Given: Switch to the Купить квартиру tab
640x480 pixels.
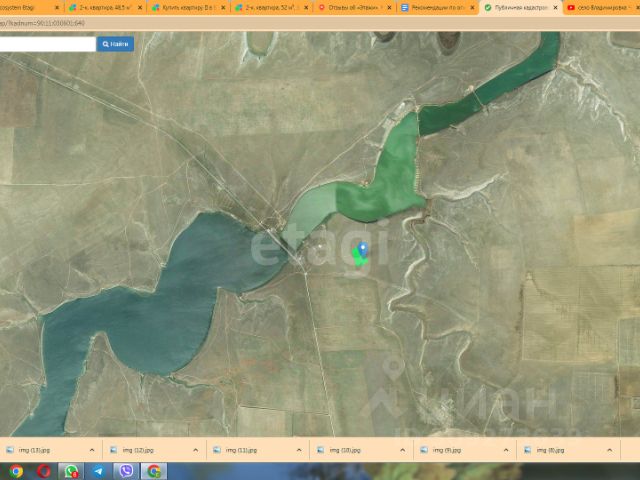Looking at the screenshot, I should (188, 7).
